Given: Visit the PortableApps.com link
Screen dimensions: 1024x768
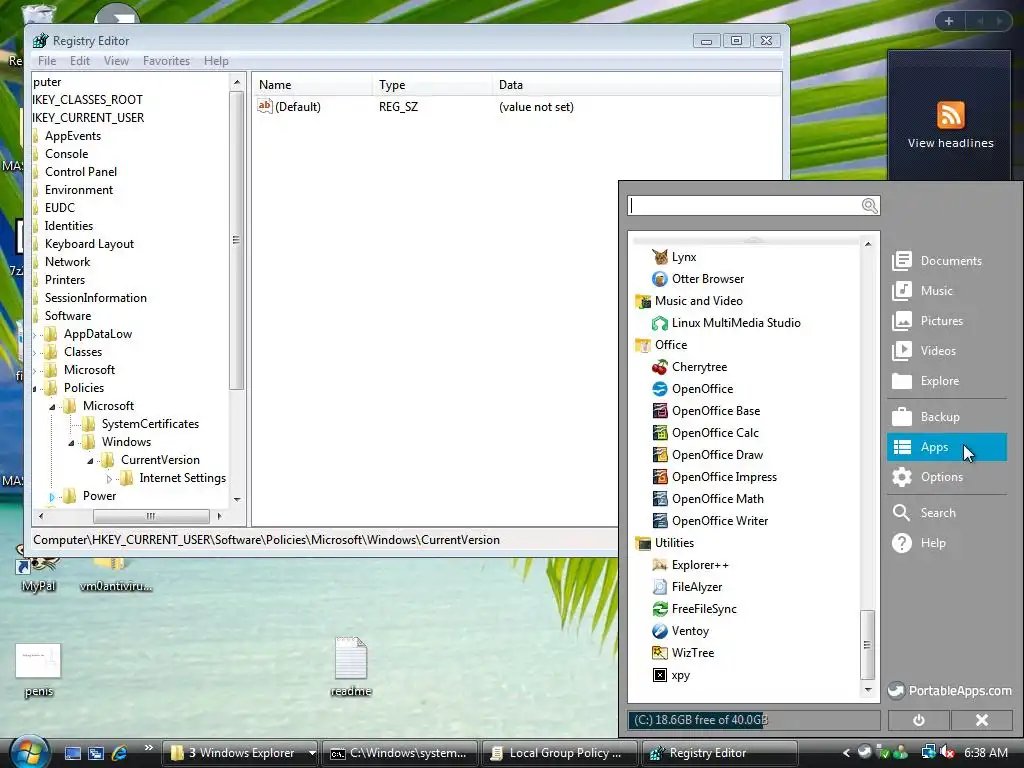Looking at the screenshot, I should point(950,690).
